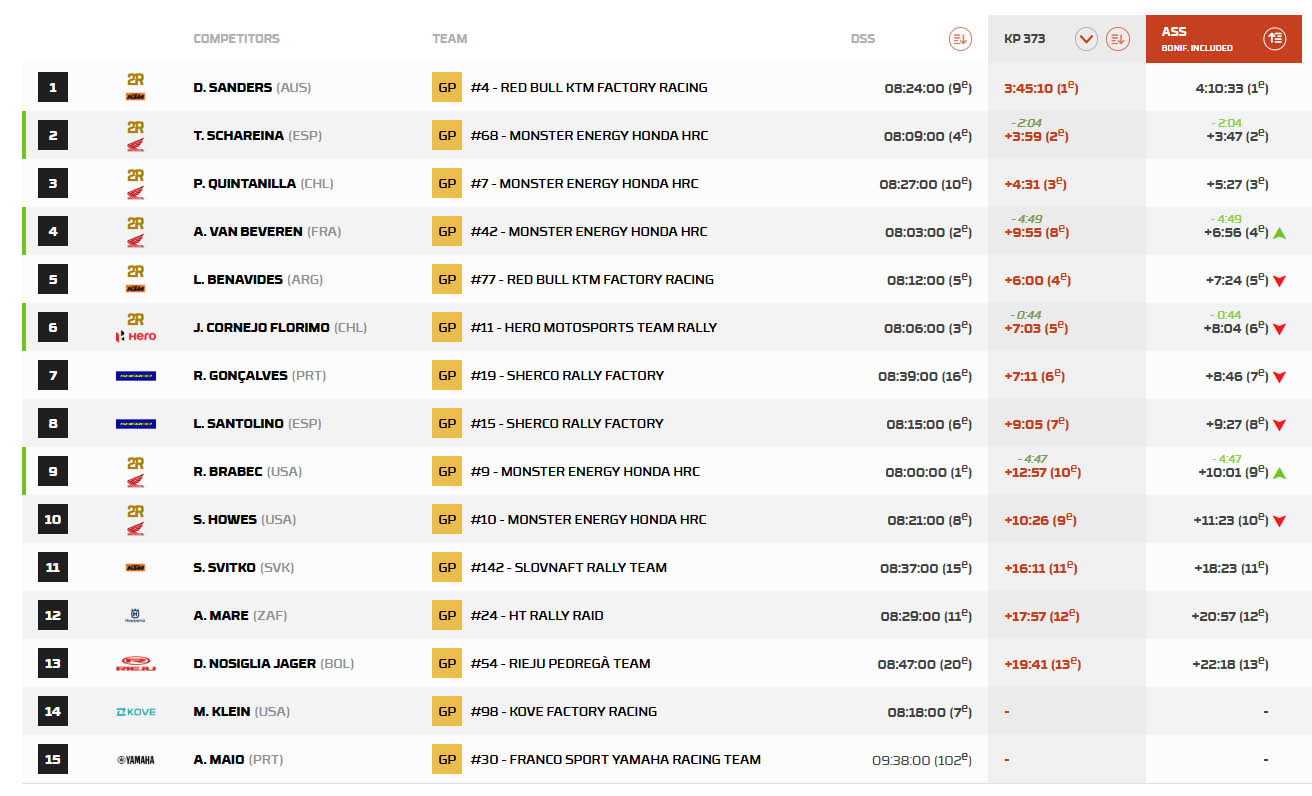The height and width of the screenshot is (796, 1312).
Task: Toggle the ASS column sort order
Action: tap(1274, 39)
